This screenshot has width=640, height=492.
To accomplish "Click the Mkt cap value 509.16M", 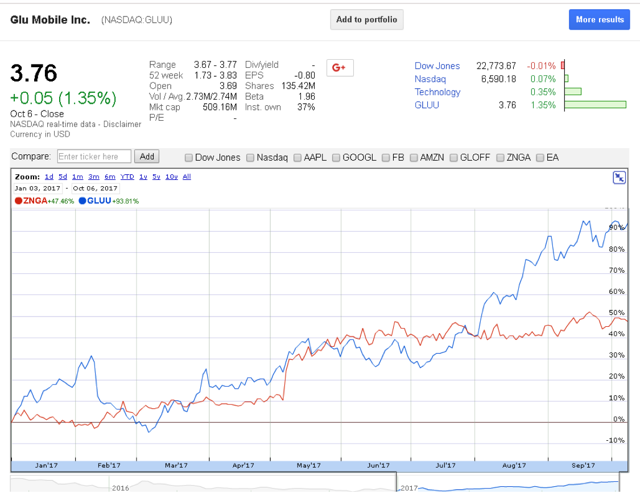I will coord(220,107).
